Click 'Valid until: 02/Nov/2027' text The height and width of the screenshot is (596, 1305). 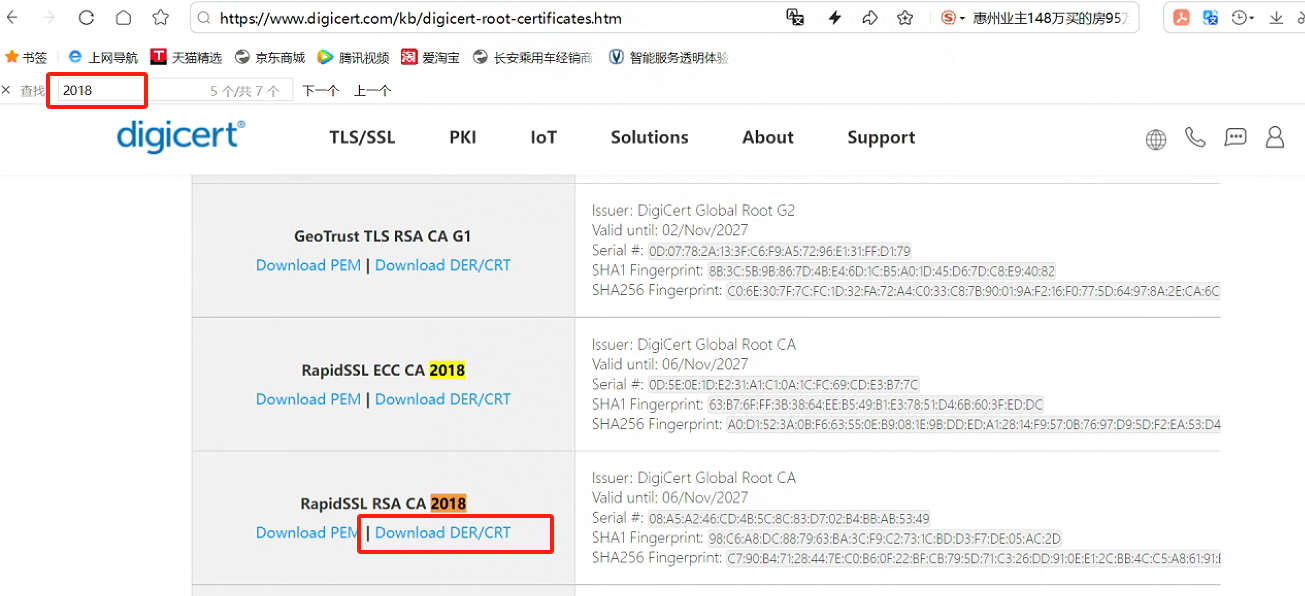(670, 230)
